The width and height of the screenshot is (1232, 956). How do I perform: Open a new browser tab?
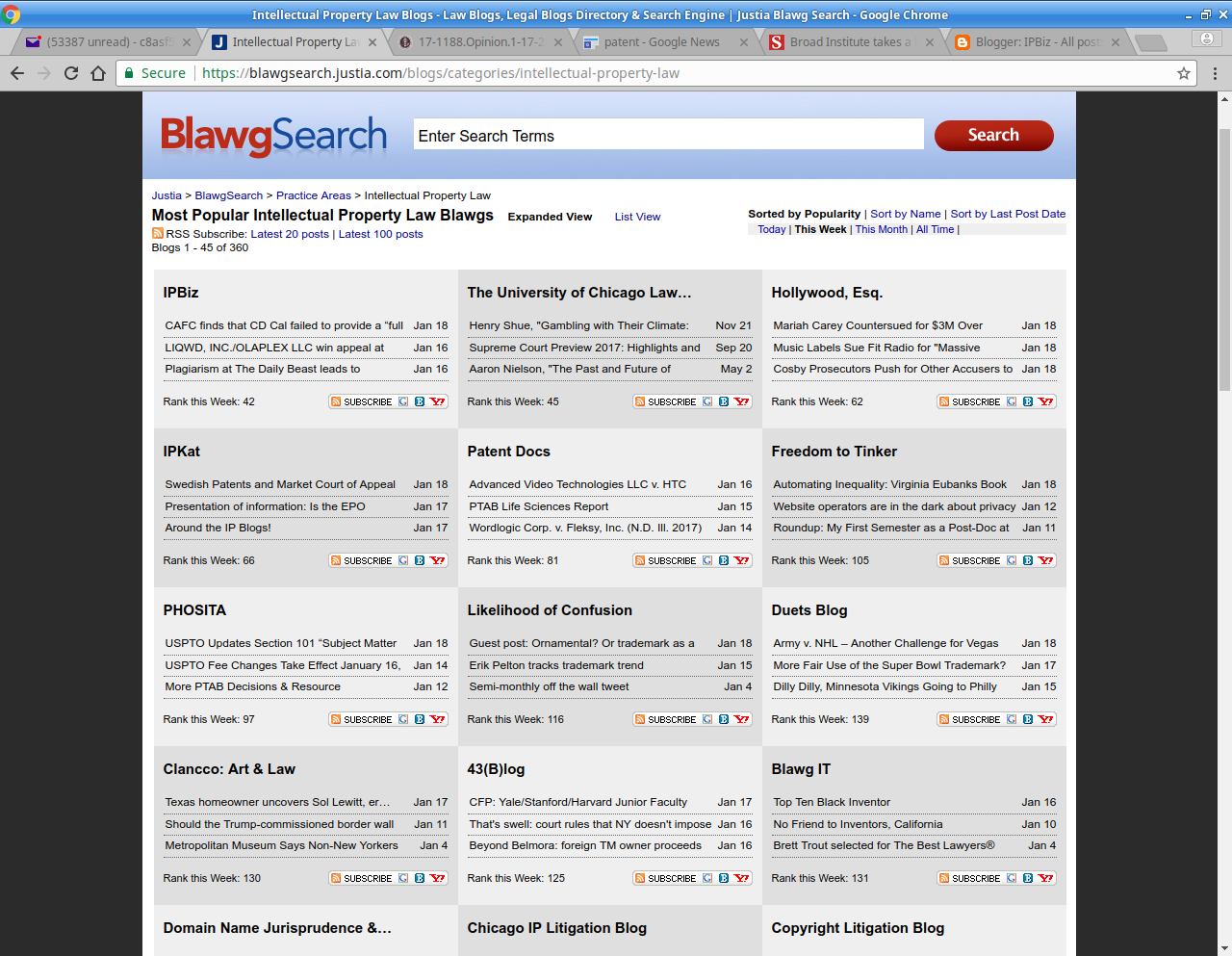pyautogui.click(x=1151, y=42)
